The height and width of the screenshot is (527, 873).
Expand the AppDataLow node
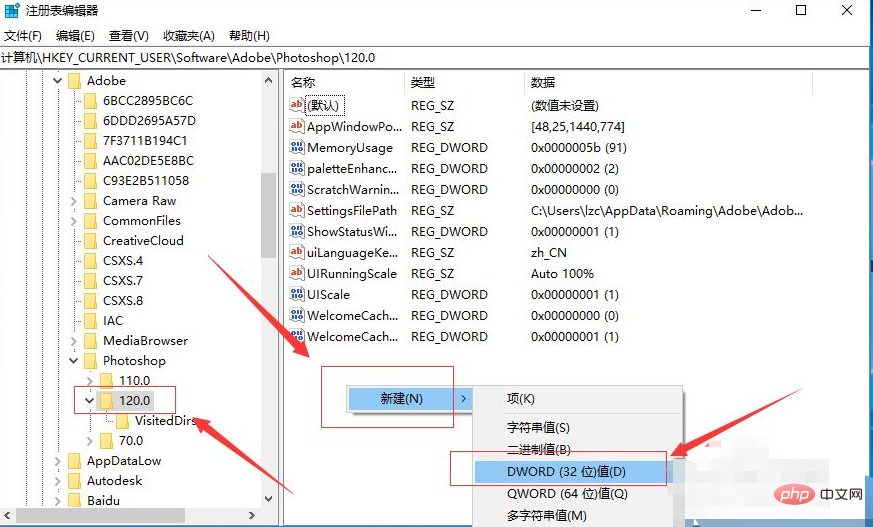57,461
